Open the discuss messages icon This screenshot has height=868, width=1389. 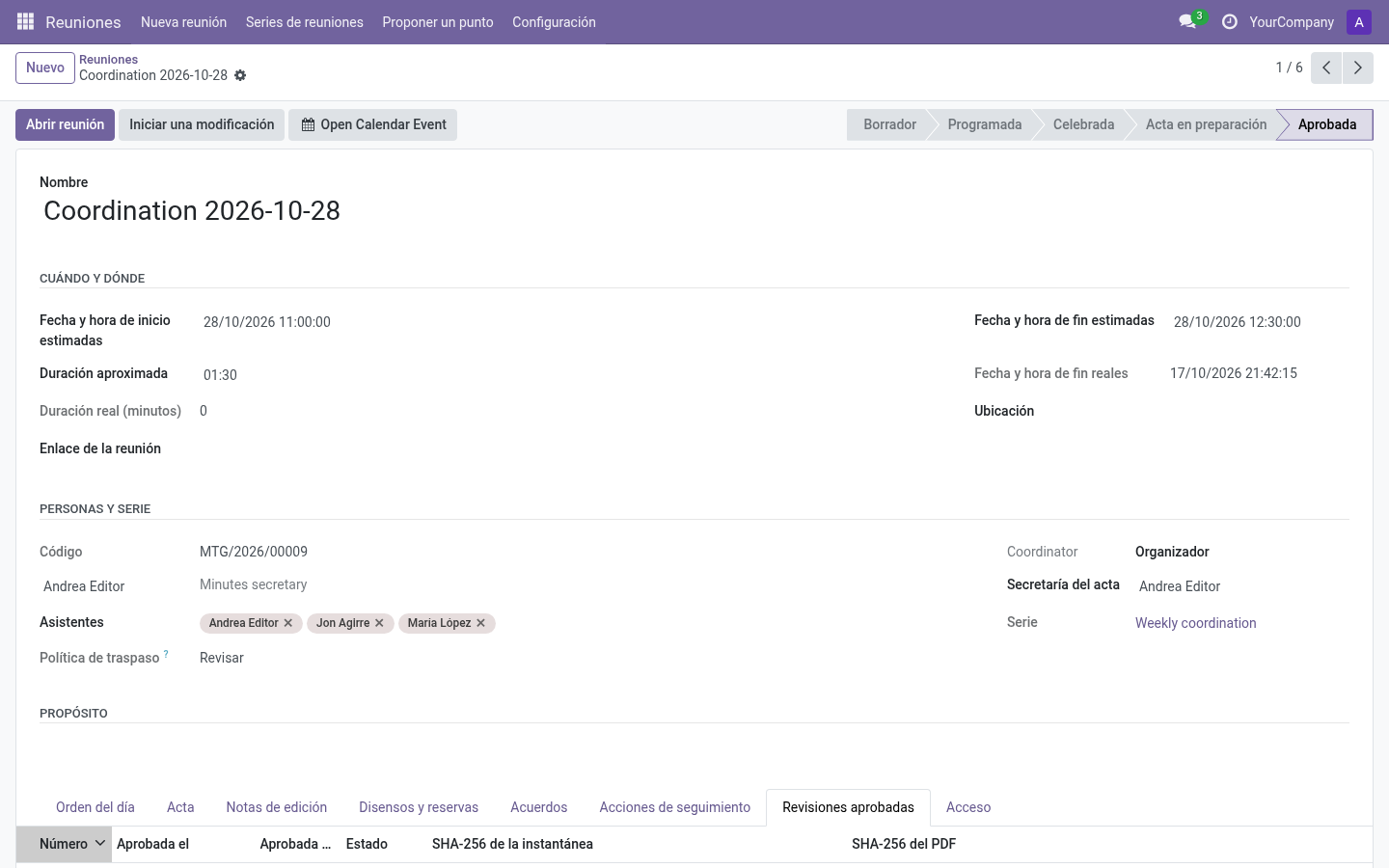(1187, 21)
